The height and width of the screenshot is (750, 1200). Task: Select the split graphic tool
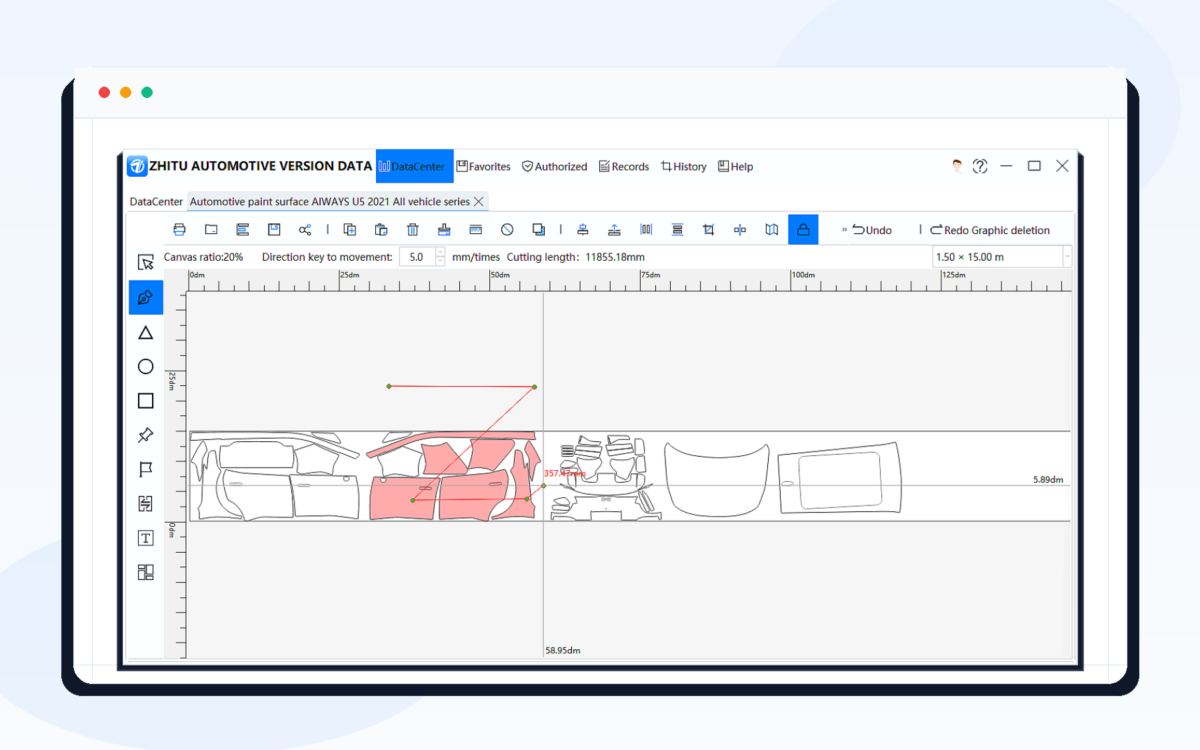(146, 503)
